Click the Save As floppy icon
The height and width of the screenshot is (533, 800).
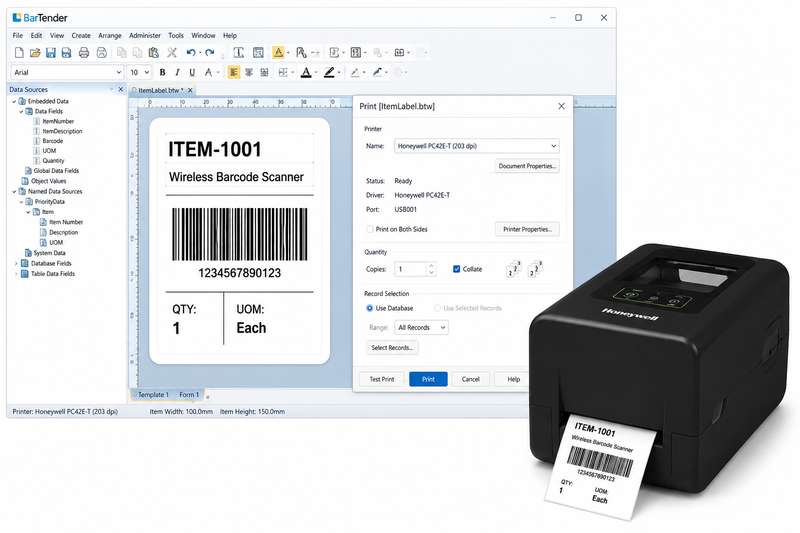pos(66,53)
